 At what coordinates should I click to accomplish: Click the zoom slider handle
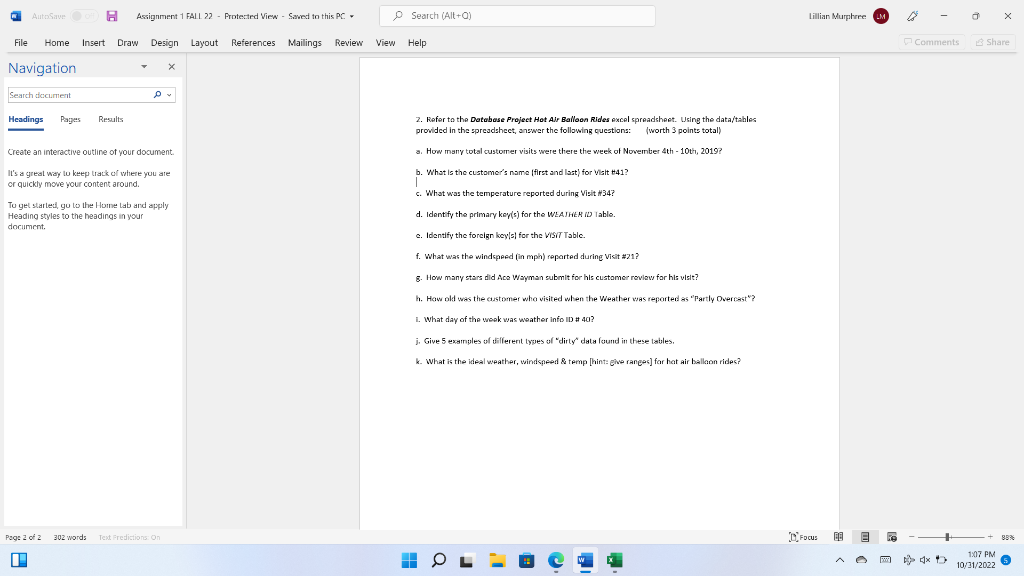(x=947, y=537)
